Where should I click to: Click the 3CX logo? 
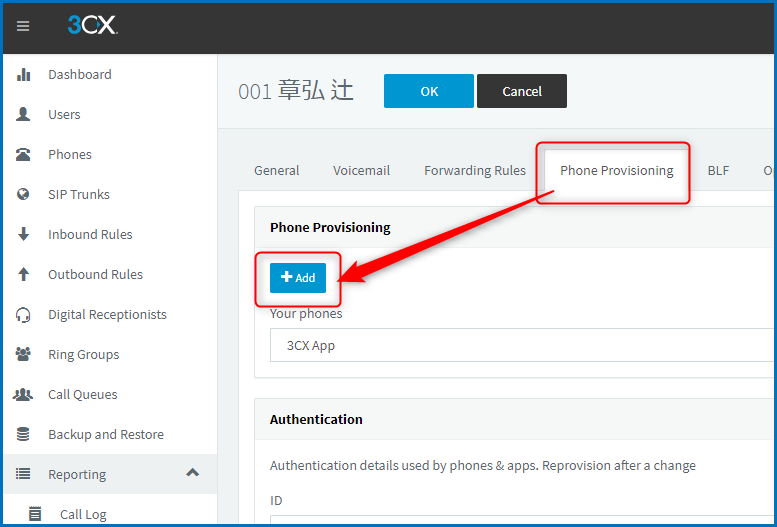tap(93, 25)
